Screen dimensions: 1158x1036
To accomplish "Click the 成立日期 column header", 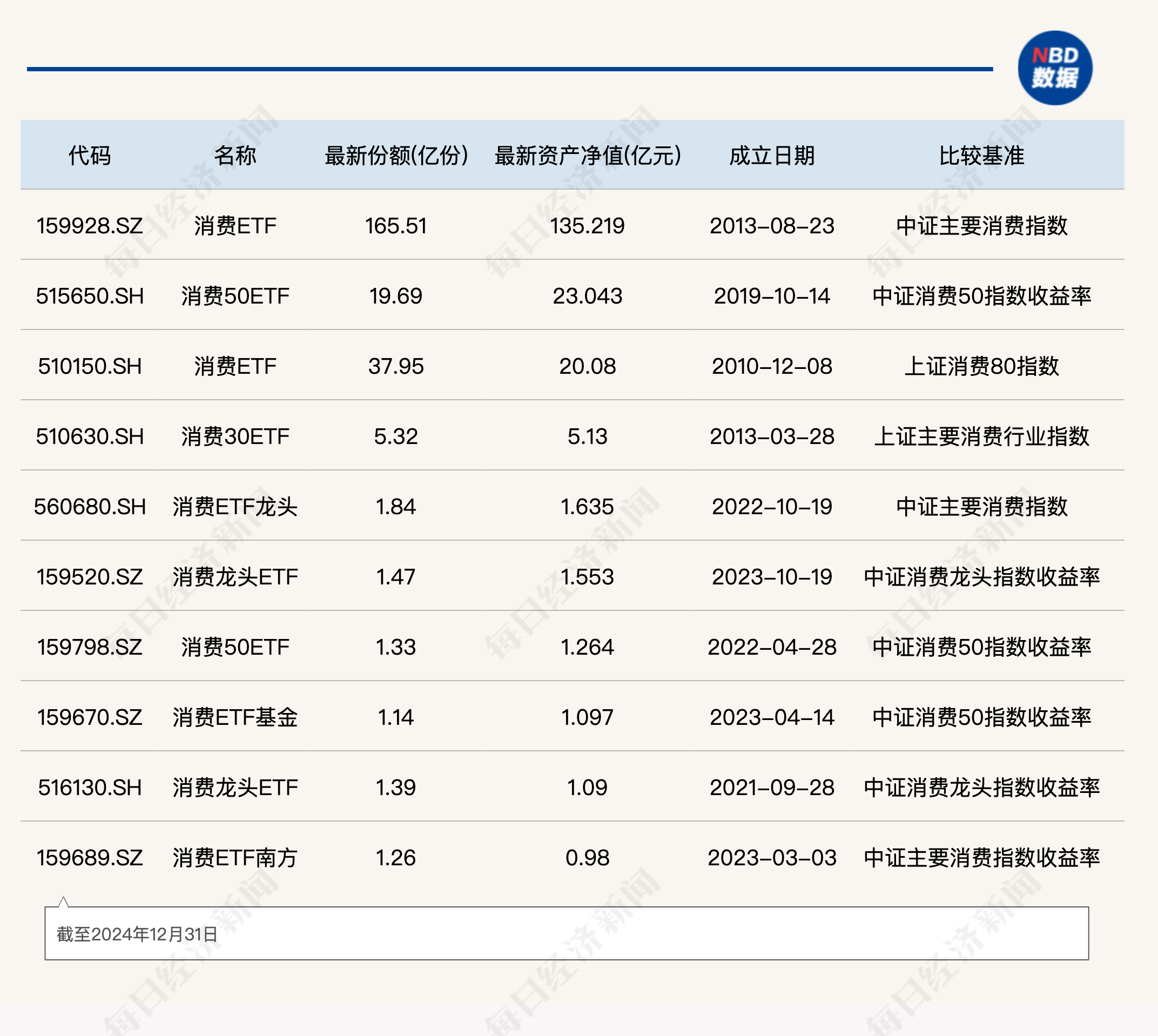I will 772,156.
